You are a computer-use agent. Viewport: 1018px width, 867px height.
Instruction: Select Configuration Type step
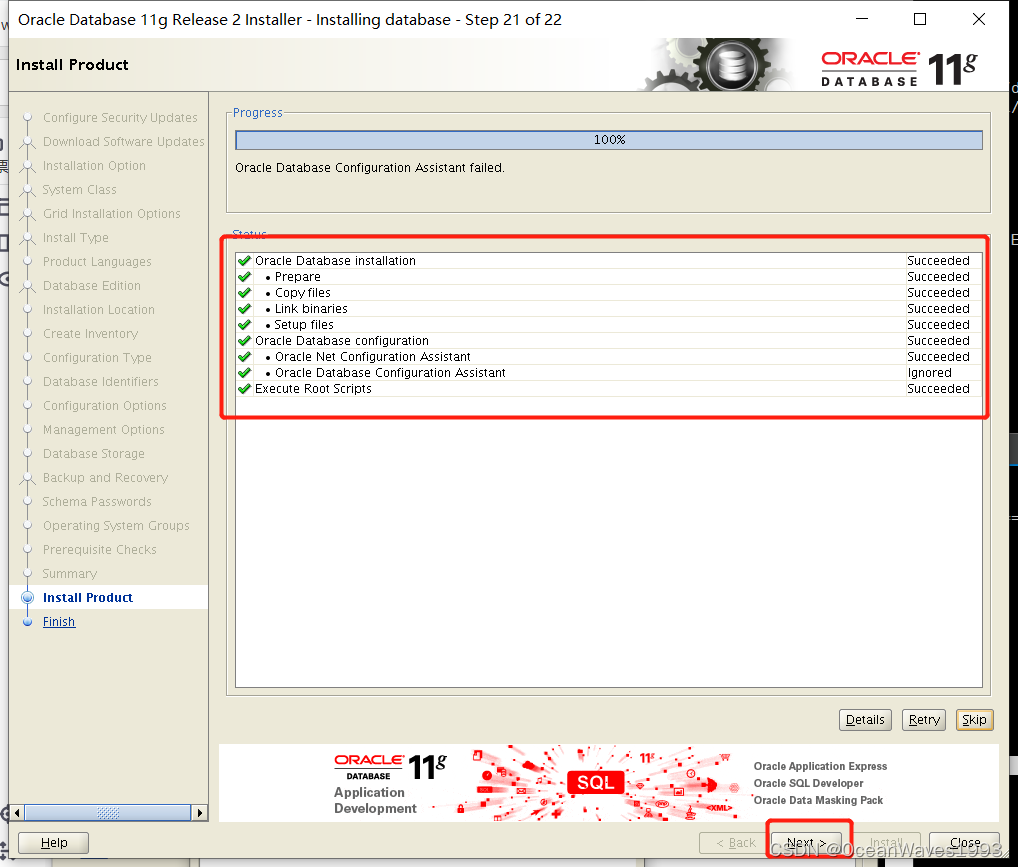pos(97,357)
